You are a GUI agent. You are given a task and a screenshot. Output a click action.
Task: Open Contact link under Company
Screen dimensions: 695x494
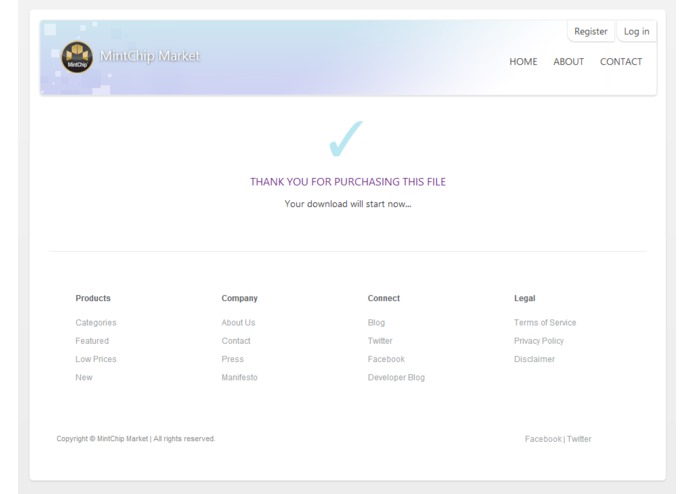click(236, 341)
